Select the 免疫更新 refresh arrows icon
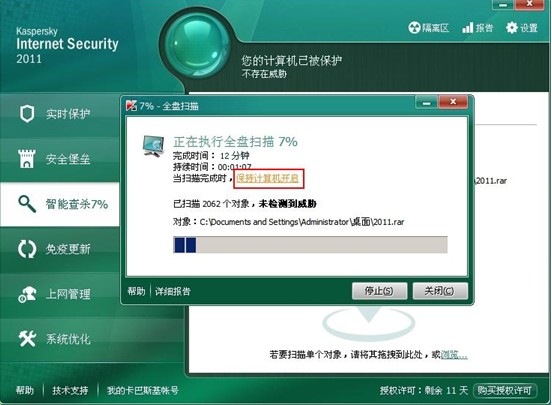 click(x=27, y=249)
